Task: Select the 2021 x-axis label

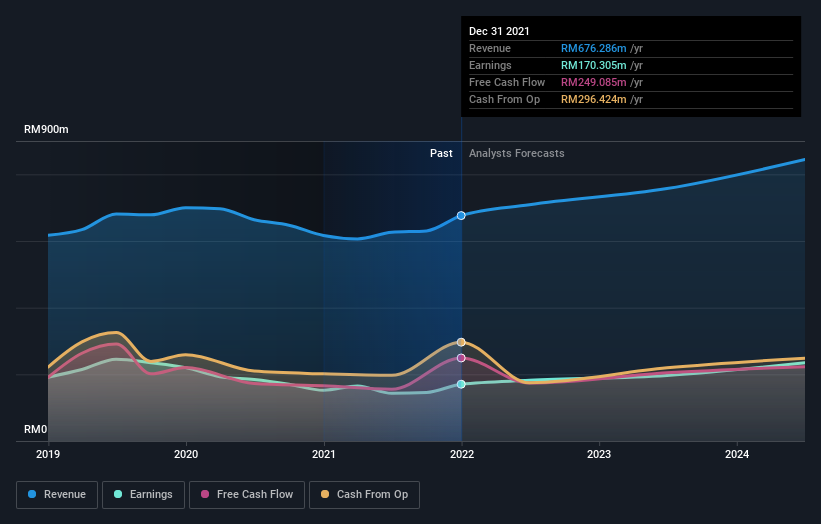Action: coord(324,454)
